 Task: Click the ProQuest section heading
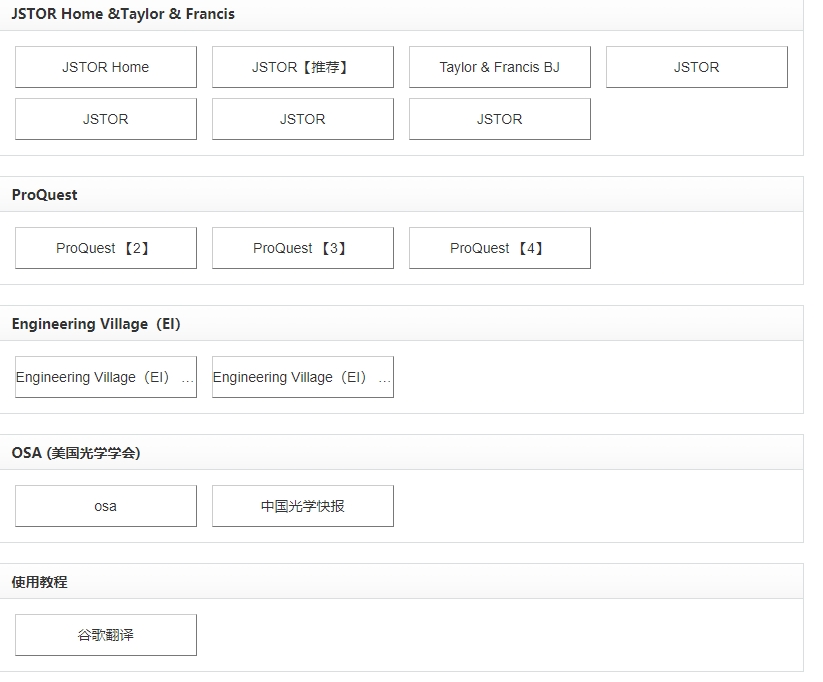coord(45,195)
